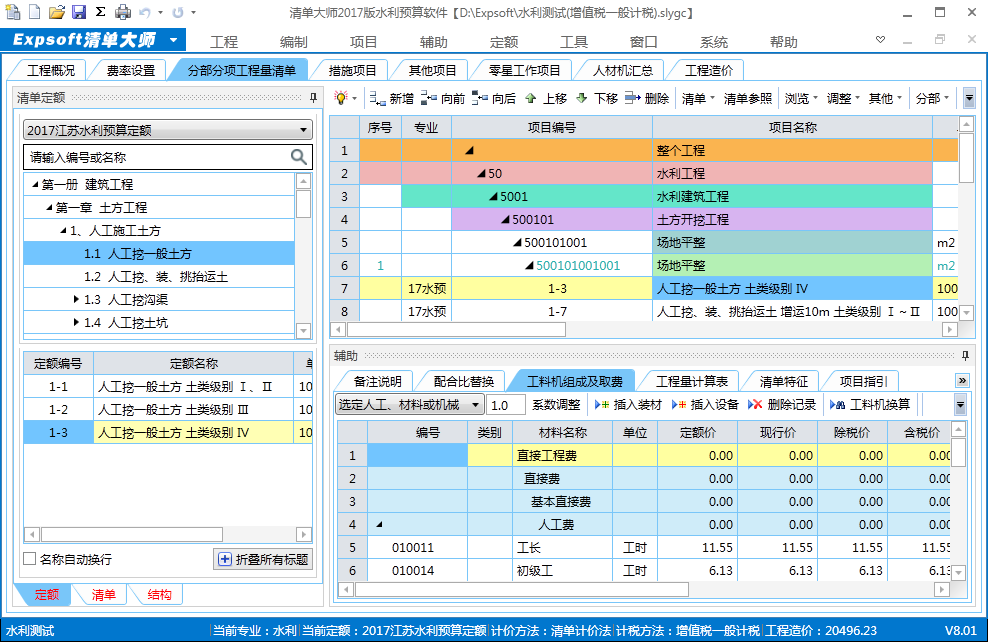The height and width of the screenshot is (642, 988).
Task: Click the Save floppy disk icon
Action: click(x=78, y=13)
